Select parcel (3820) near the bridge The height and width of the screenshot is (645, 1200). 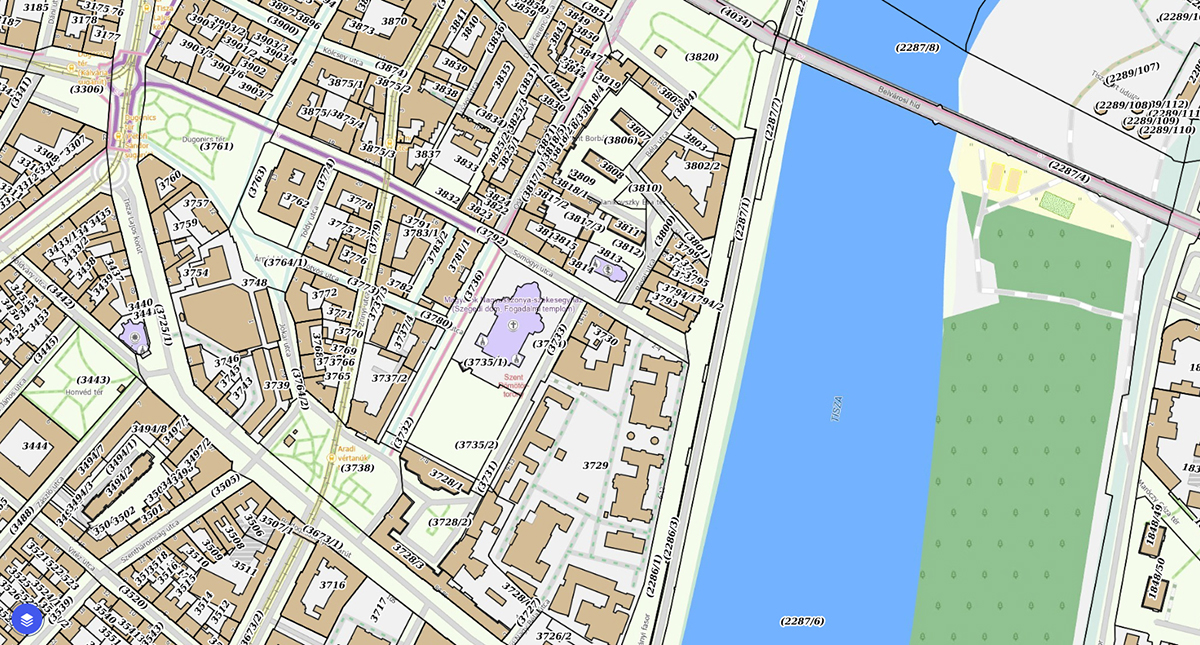[701, 57]
